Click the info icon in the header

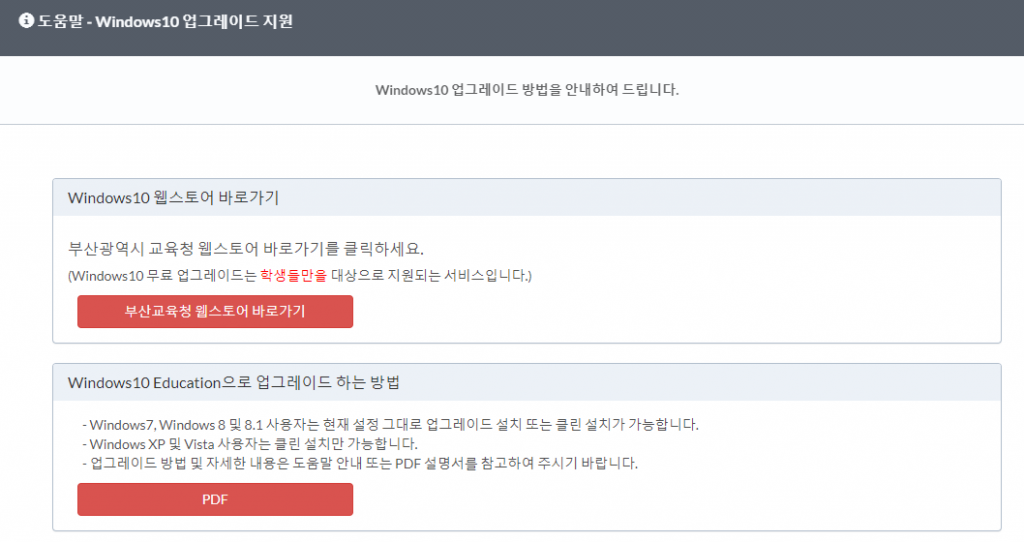[27, 21]
